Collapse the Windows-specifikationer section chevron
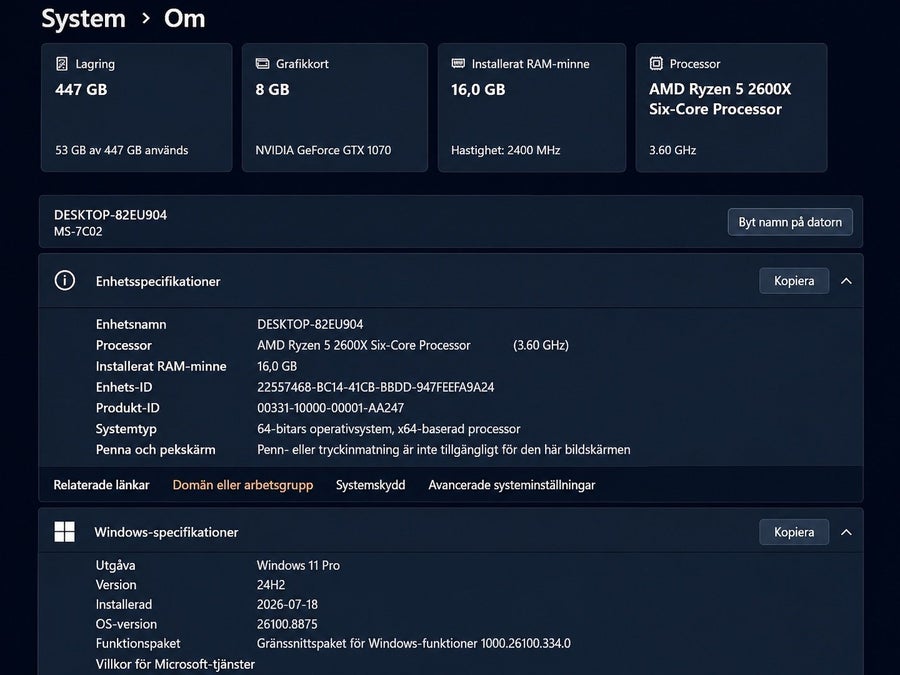The height and width of the screenshot is (675, 900). pos(846,532)
